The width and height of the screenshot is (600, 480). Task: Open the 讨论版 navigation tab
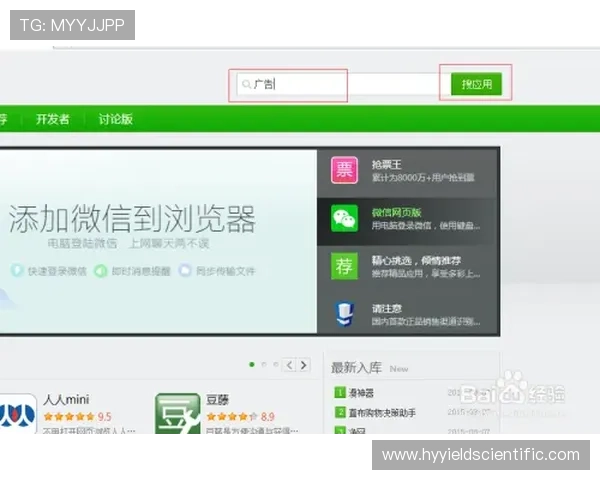116,119
